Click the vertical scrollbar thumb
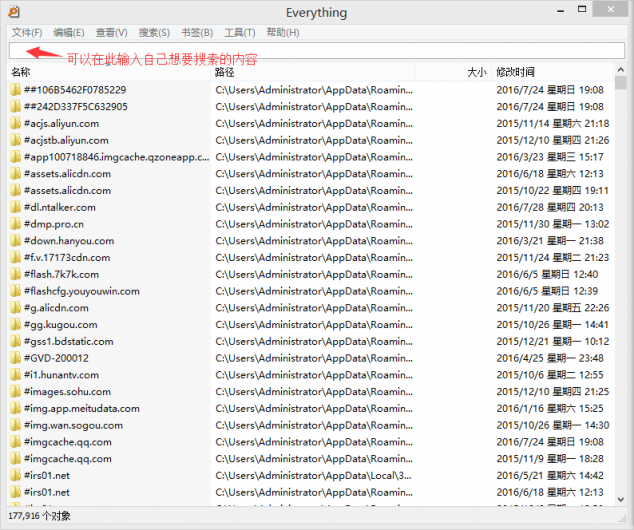This screenshot has width=634, height=530. pos(621,83)
